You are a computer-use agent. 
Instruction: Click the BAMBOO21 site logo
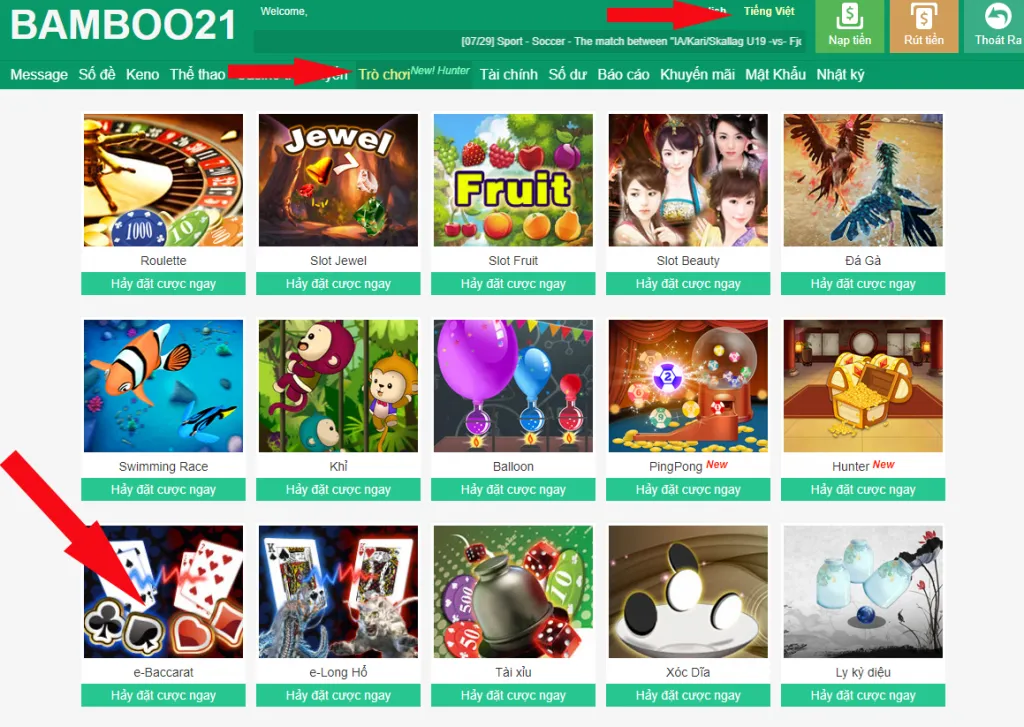tap(123, 25)
